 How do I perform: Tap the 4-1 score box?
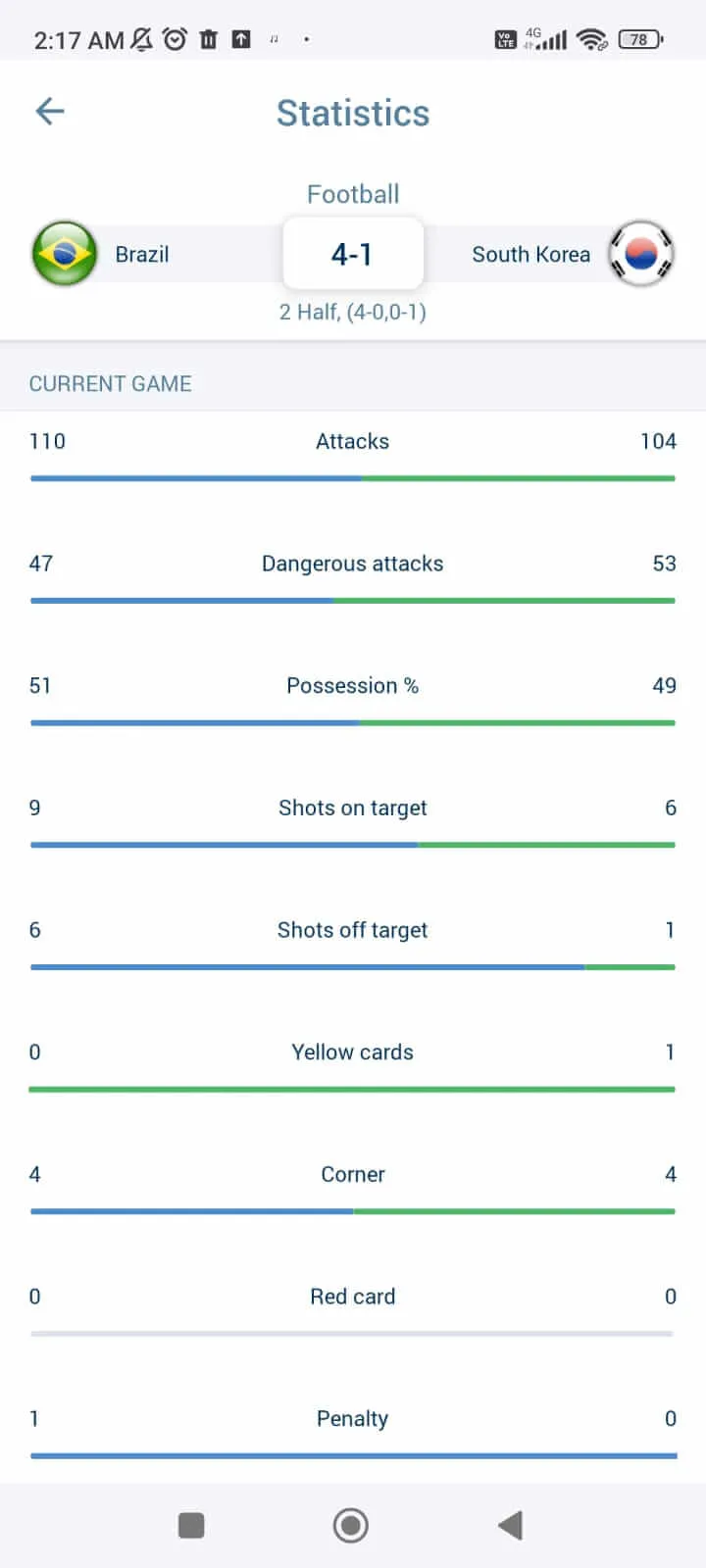(353, 254)
